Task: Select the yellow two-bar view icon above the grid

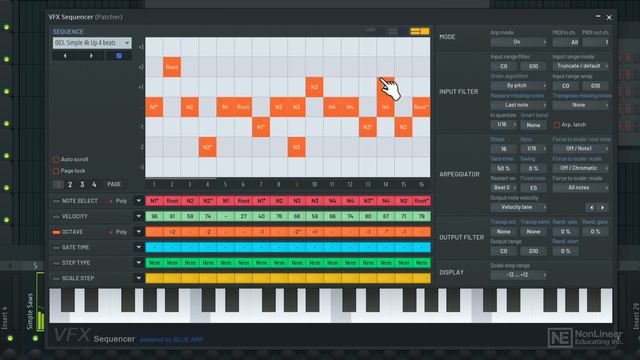Action: (419, 31)
